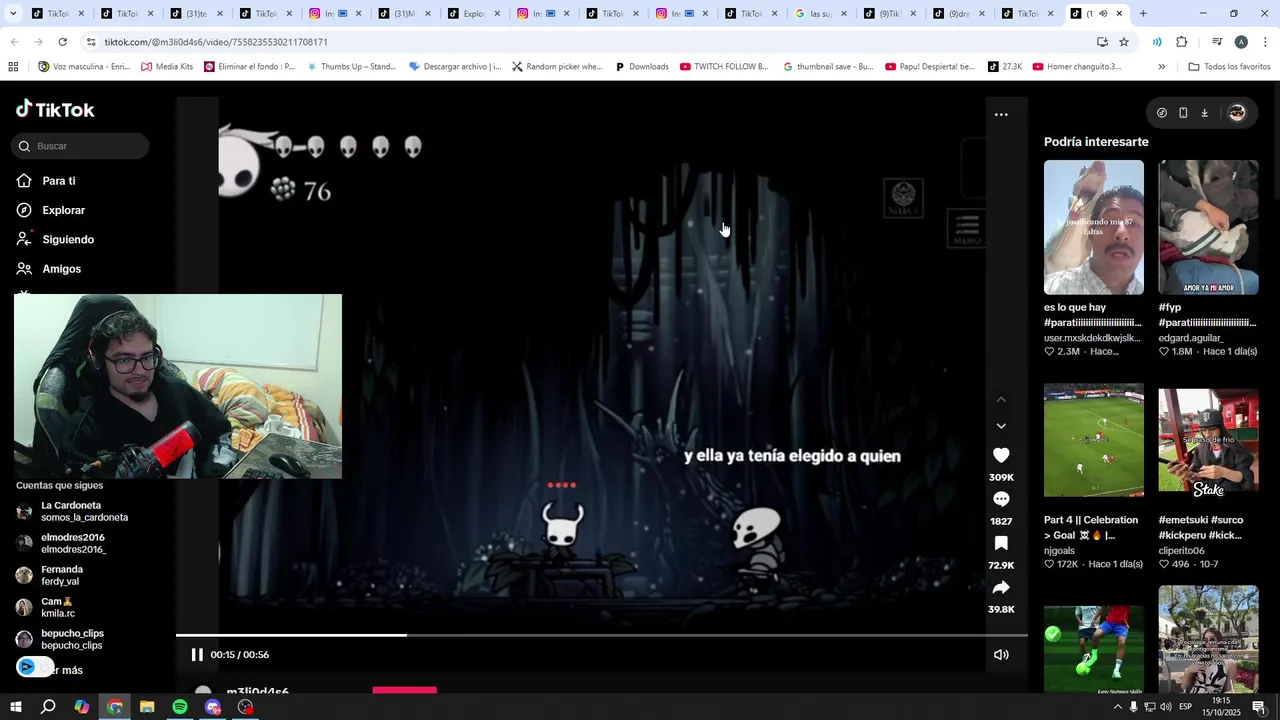
Task: Mute the TikTok video volume
Action: pyautogui.click(x=1001, y=654)
